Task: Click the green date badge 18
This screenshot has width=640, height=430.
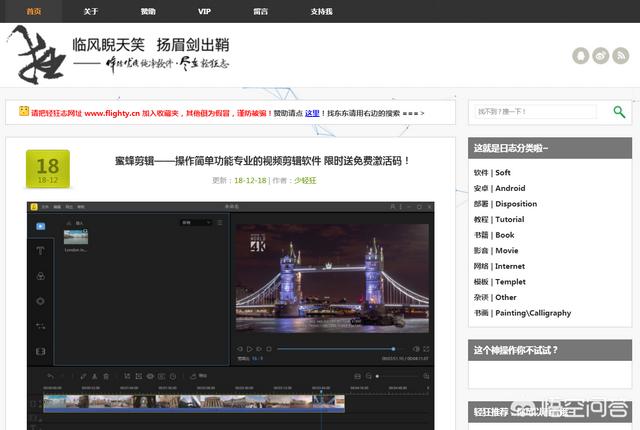Action: tap(48, 169)
